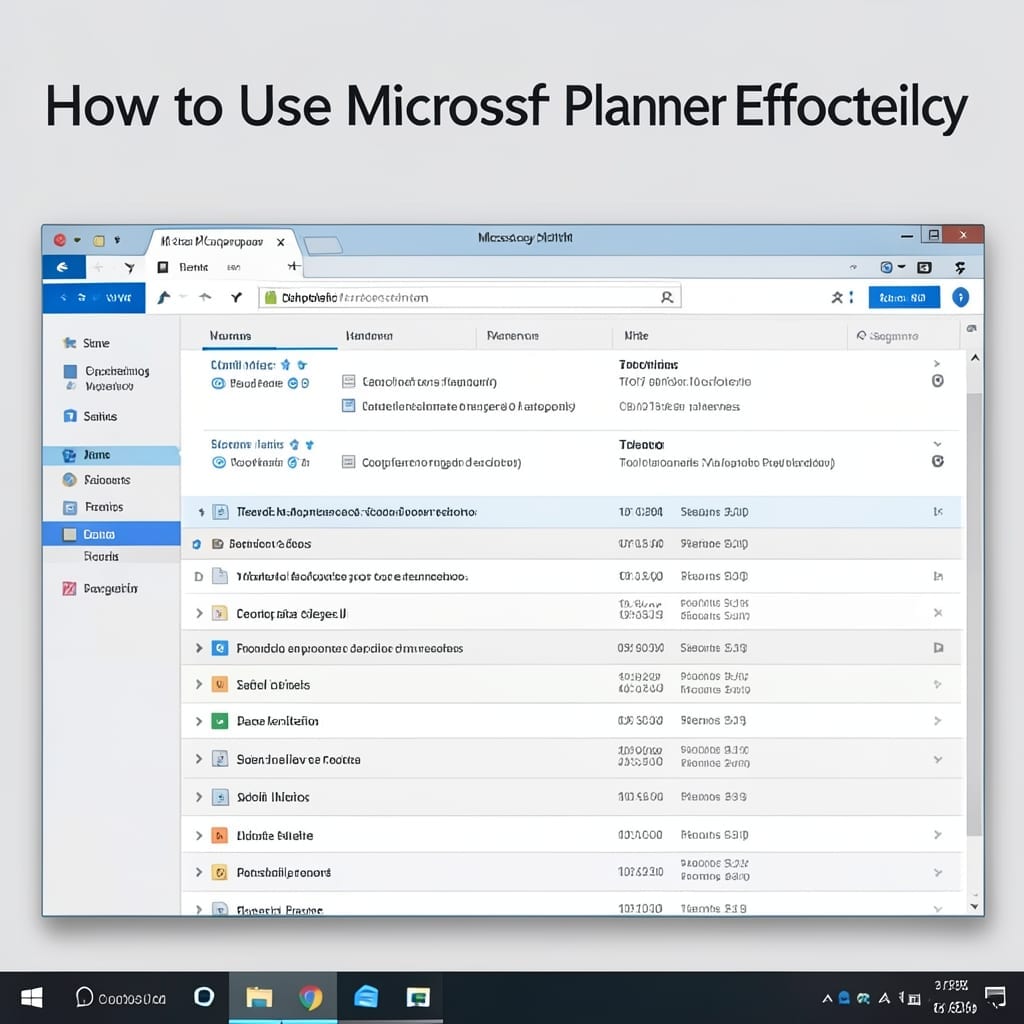Open the notification center icon in tray
Viewport: 1024px width, 1024px height.
click(x=995, y=997)
